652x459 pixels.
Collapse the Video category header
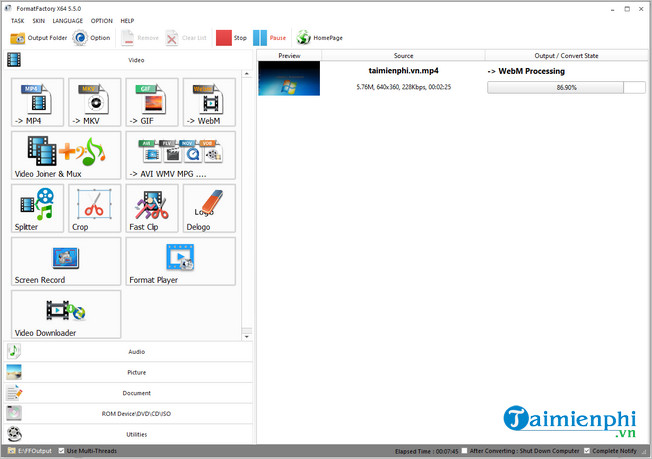[128, 60]
